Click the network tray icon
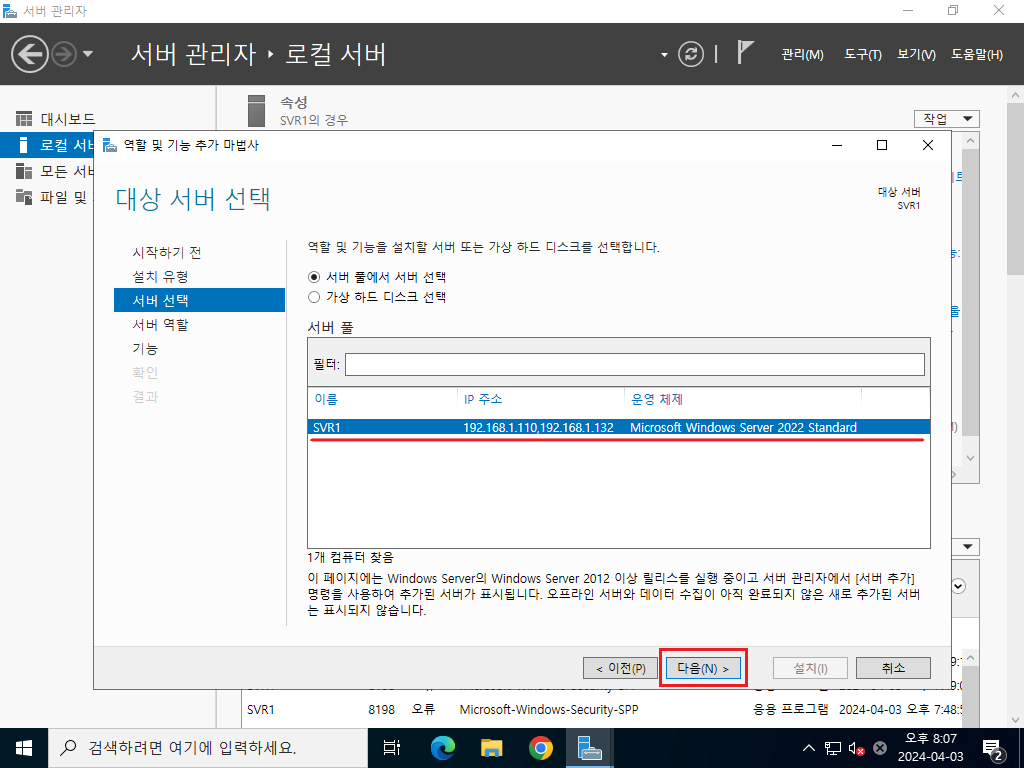The height and width of the screenshot is (768, 1024). [832, 748]
